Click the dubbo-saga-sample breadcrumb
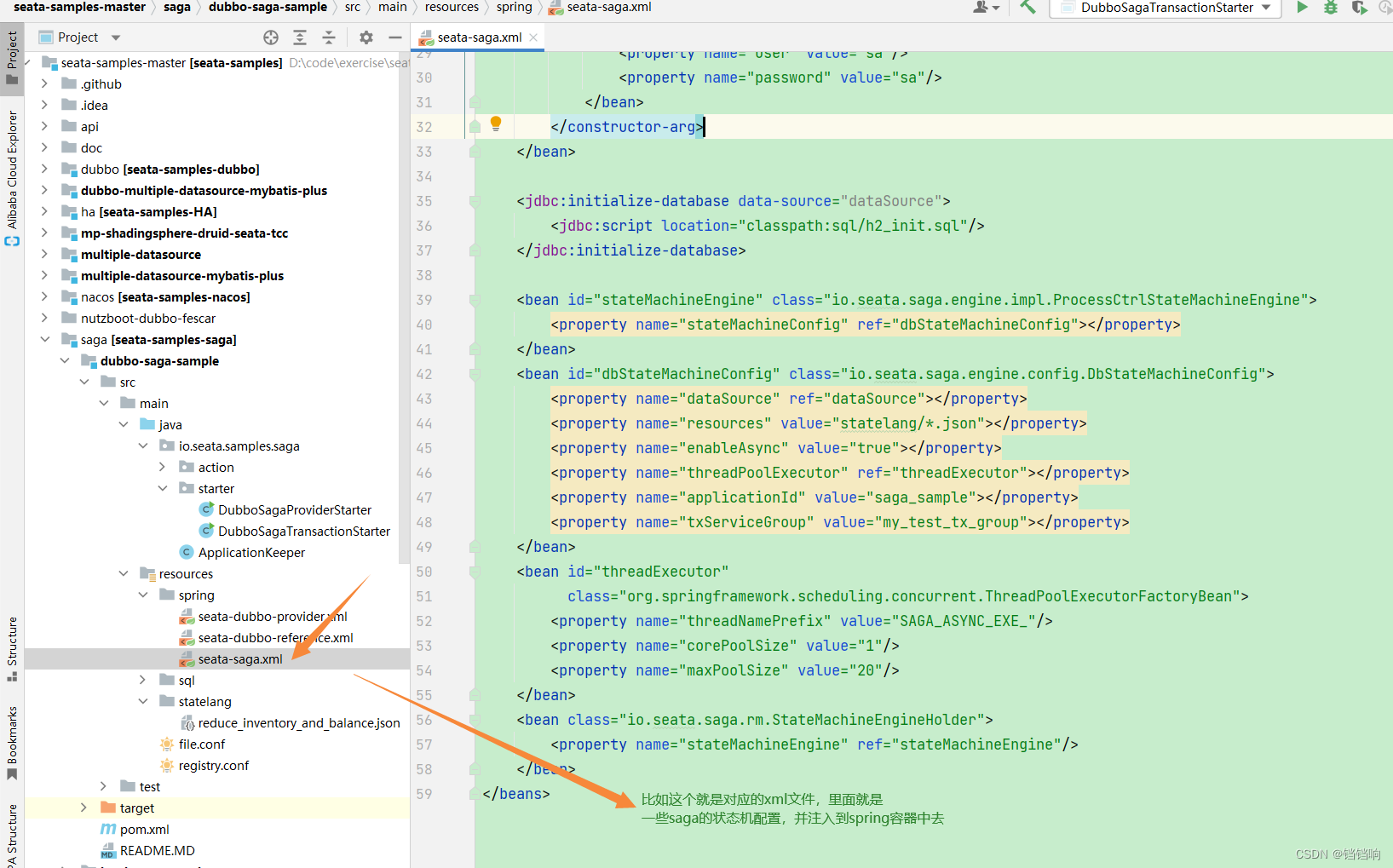This screenshot has height=868, width=1393. click(268, 7)
